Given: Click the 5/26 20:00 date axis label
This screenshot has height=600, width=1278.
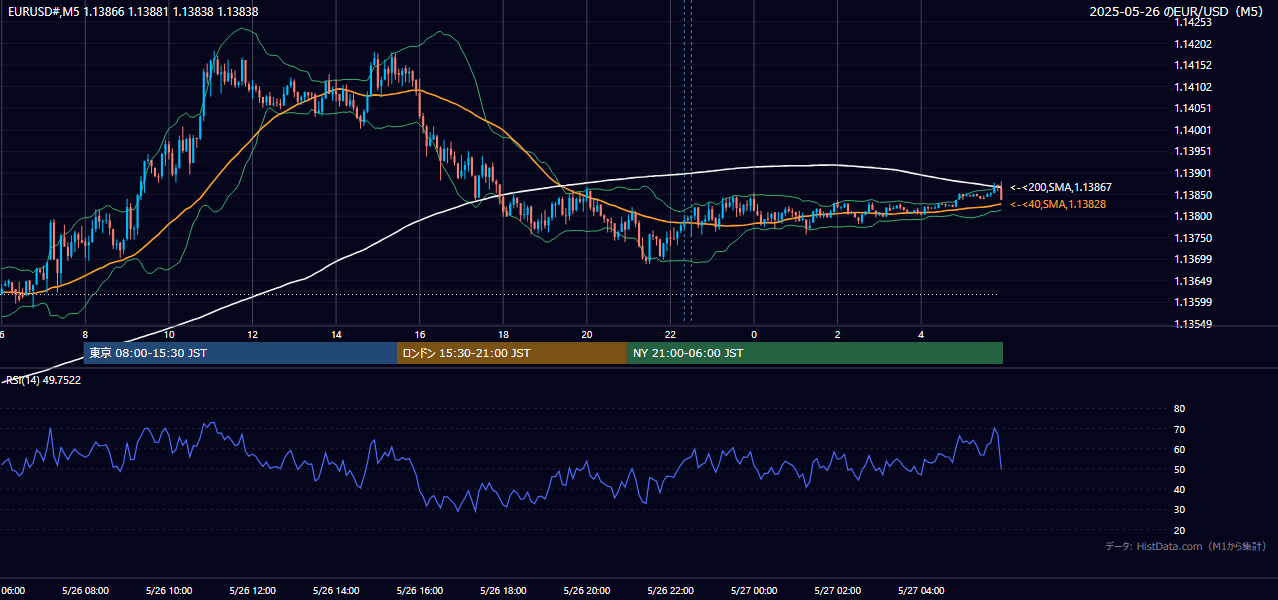Looking at the screenshot, I should click(x=587, y=590).
